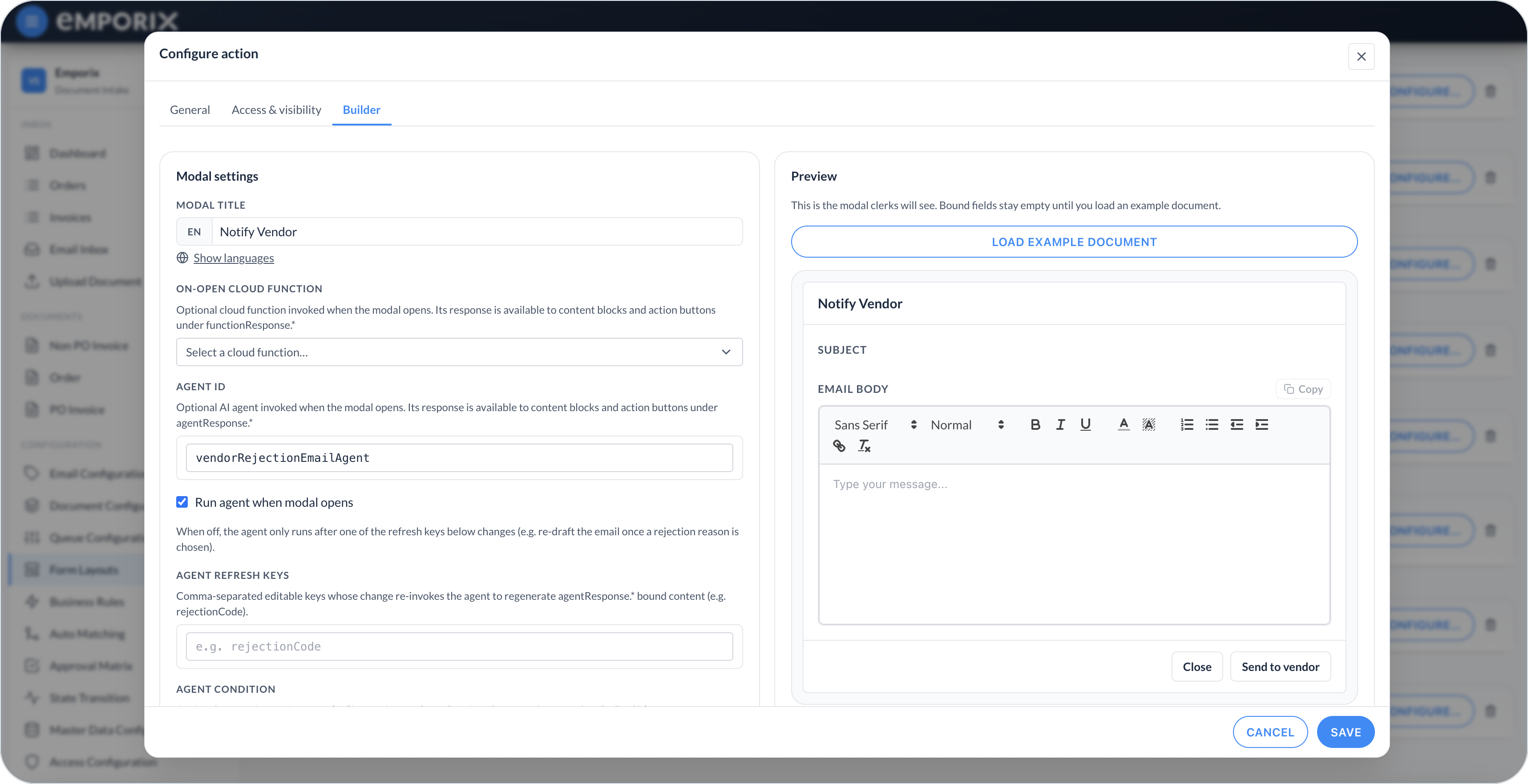Toggle italic formatting in email editor
The image size is (1528, 784).
1060,424
